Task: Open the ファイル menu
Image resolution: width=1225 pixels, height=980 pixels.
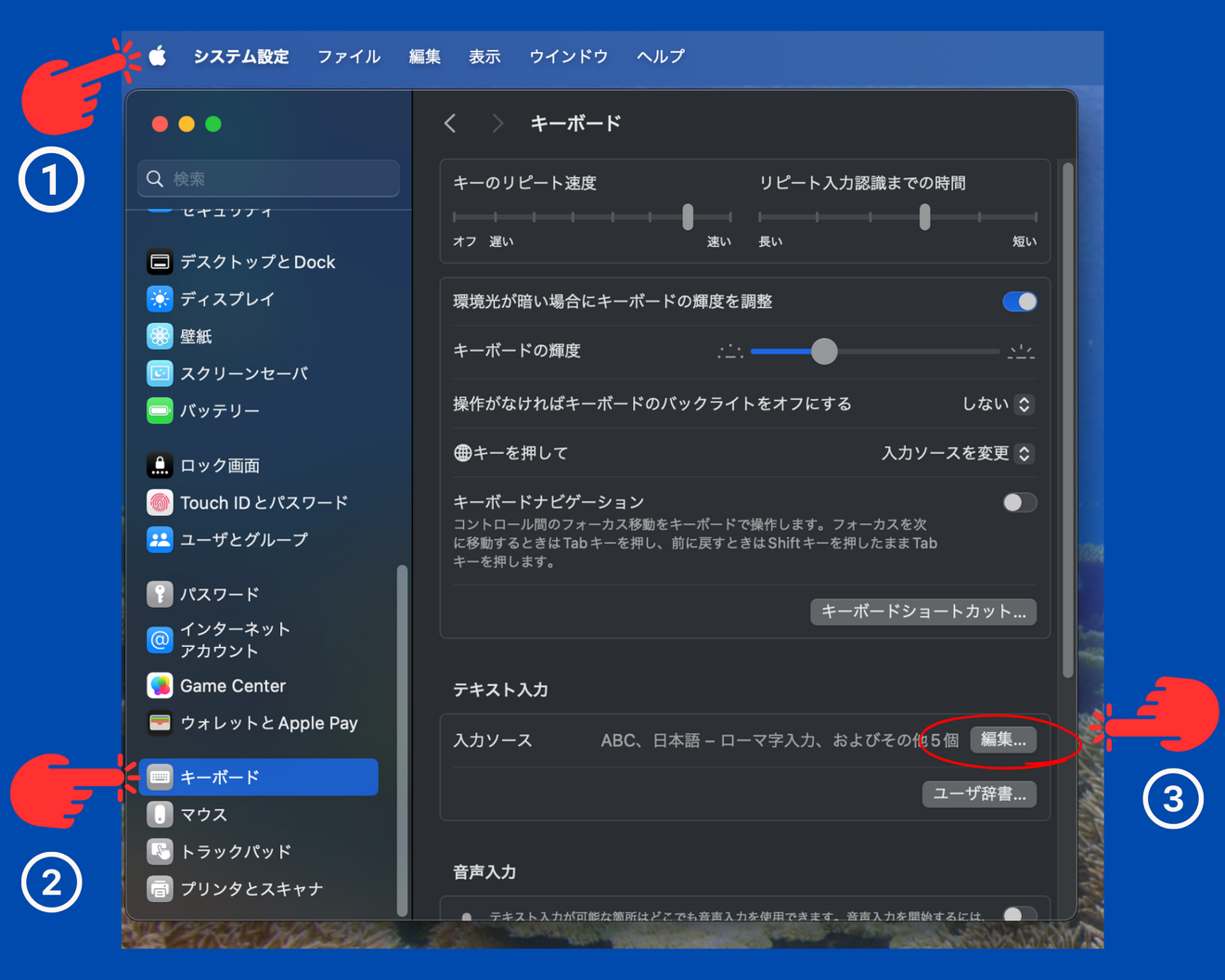Action: tap(349, 57)
